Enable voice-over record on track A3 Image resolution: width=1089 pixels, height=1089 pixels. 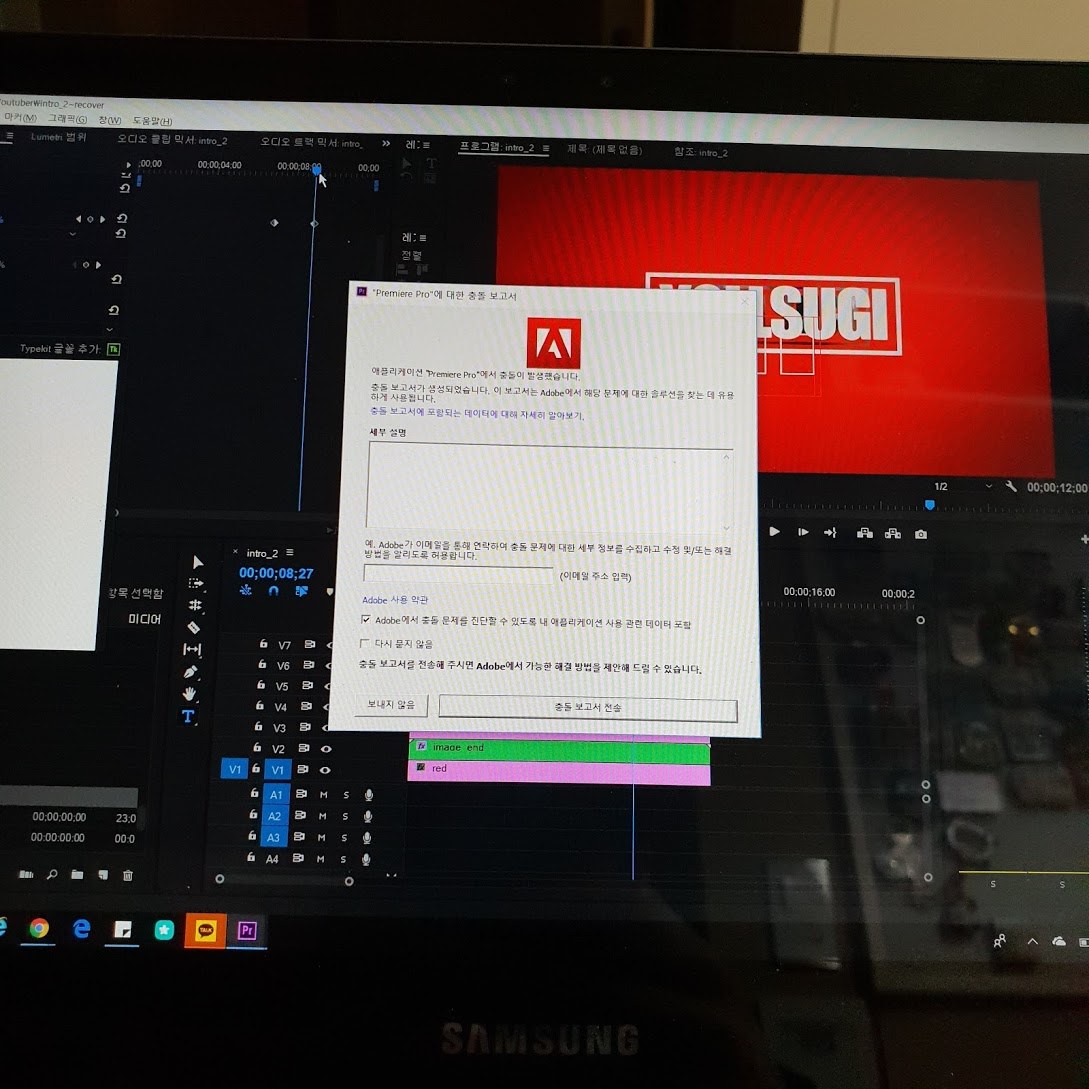[x=367, y=838]
